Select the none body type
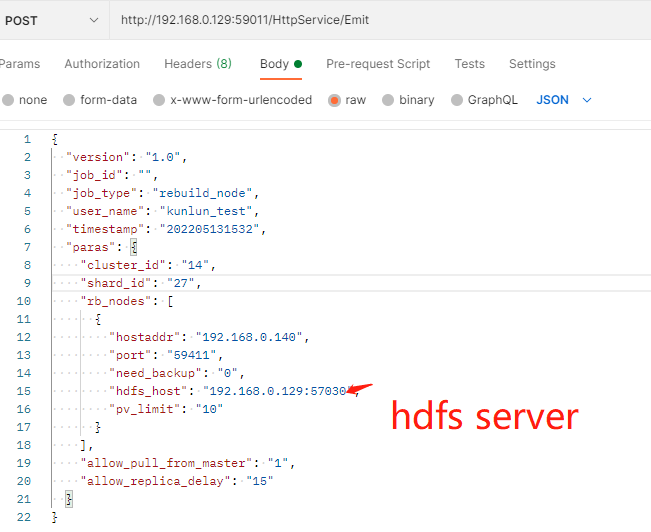Image resolution: width=651 pixels, height=532 pixels. click(x=8, y=100)
